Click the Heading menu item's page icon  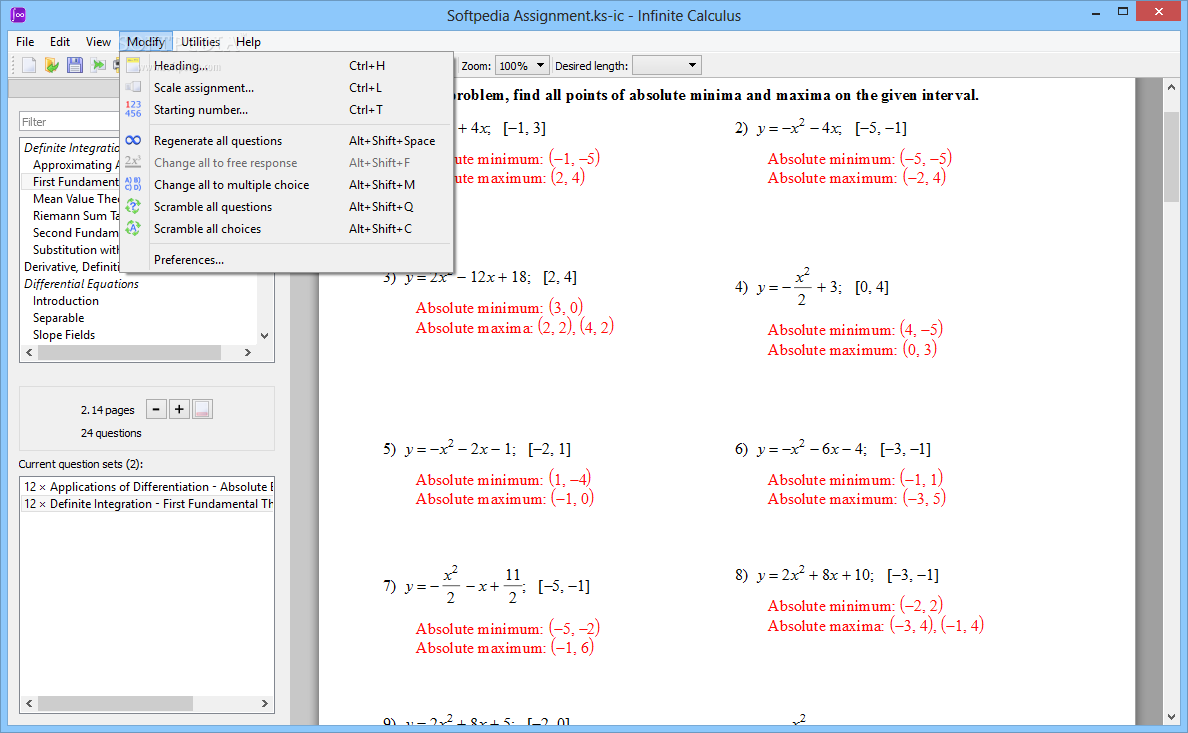133,65
